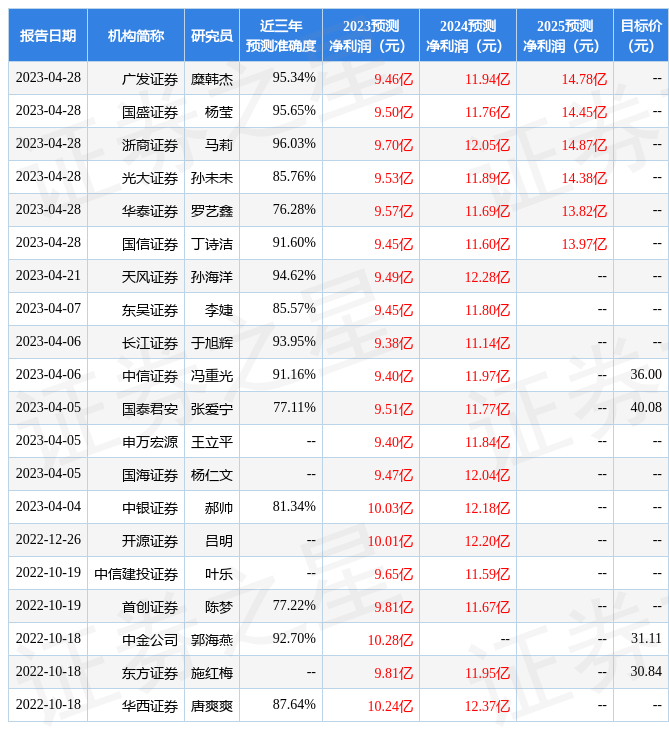Viewport: 669px width, 730px height.
Task: Click researcher name 郭海燕
Action: (212, 640)
